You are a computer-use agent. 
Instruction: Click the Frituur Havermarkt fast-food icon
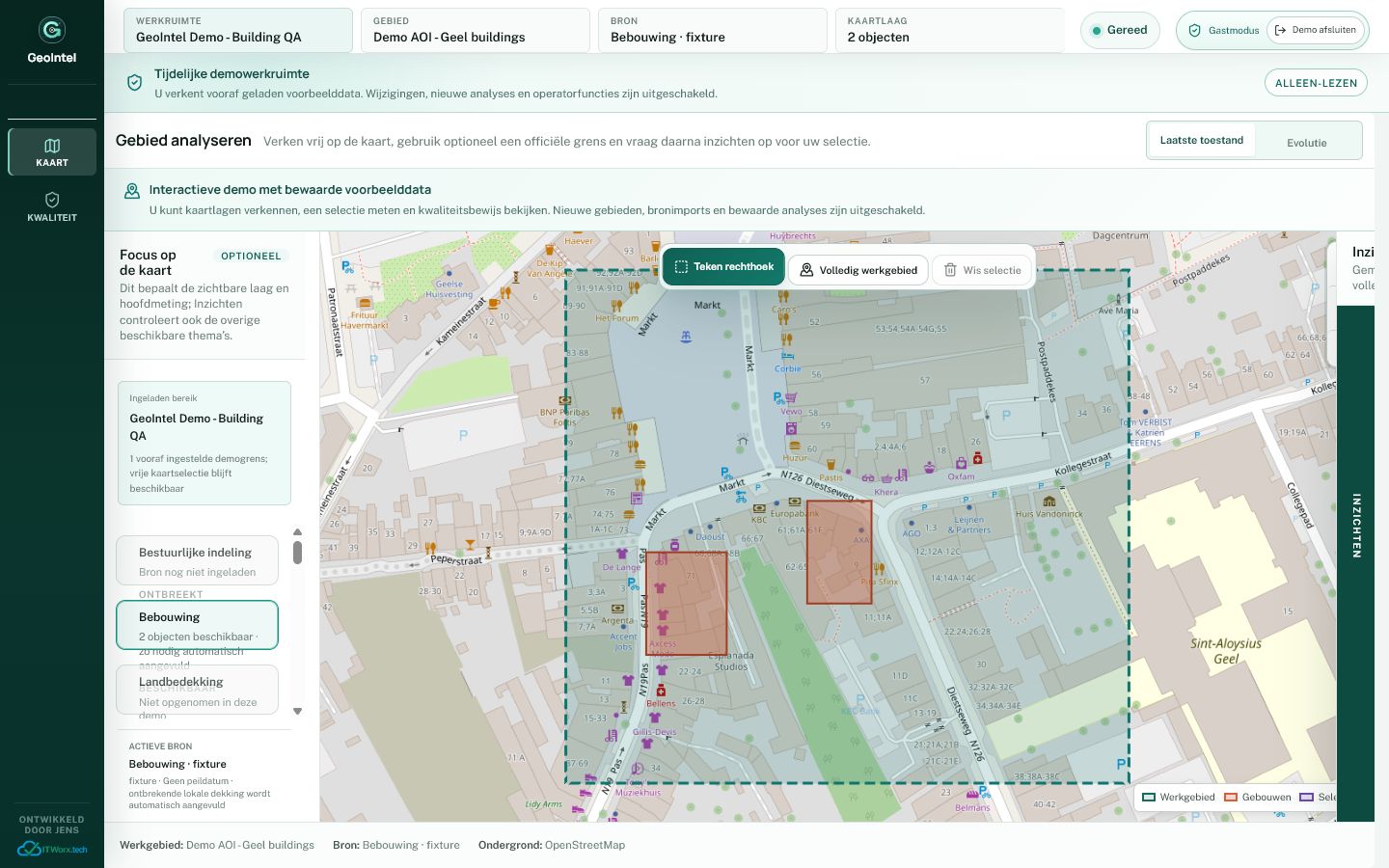366,303
